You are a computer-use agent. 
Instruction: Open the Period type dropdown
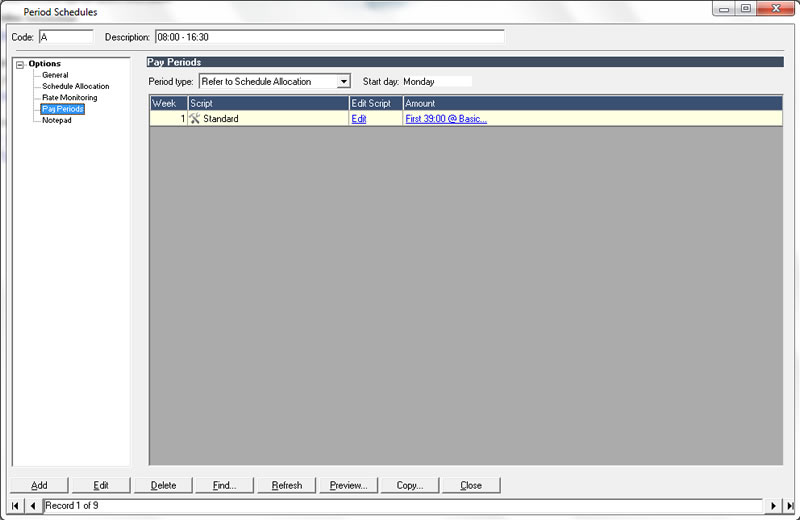[x=343, y=81]
